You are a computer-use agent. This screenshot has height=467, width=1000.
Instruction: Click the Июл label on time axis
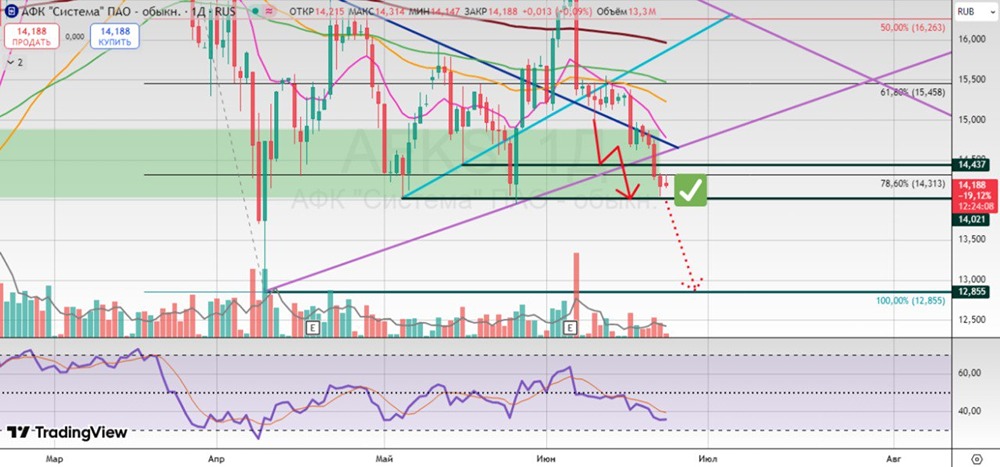pyautogui.click(x=709, y=458)
